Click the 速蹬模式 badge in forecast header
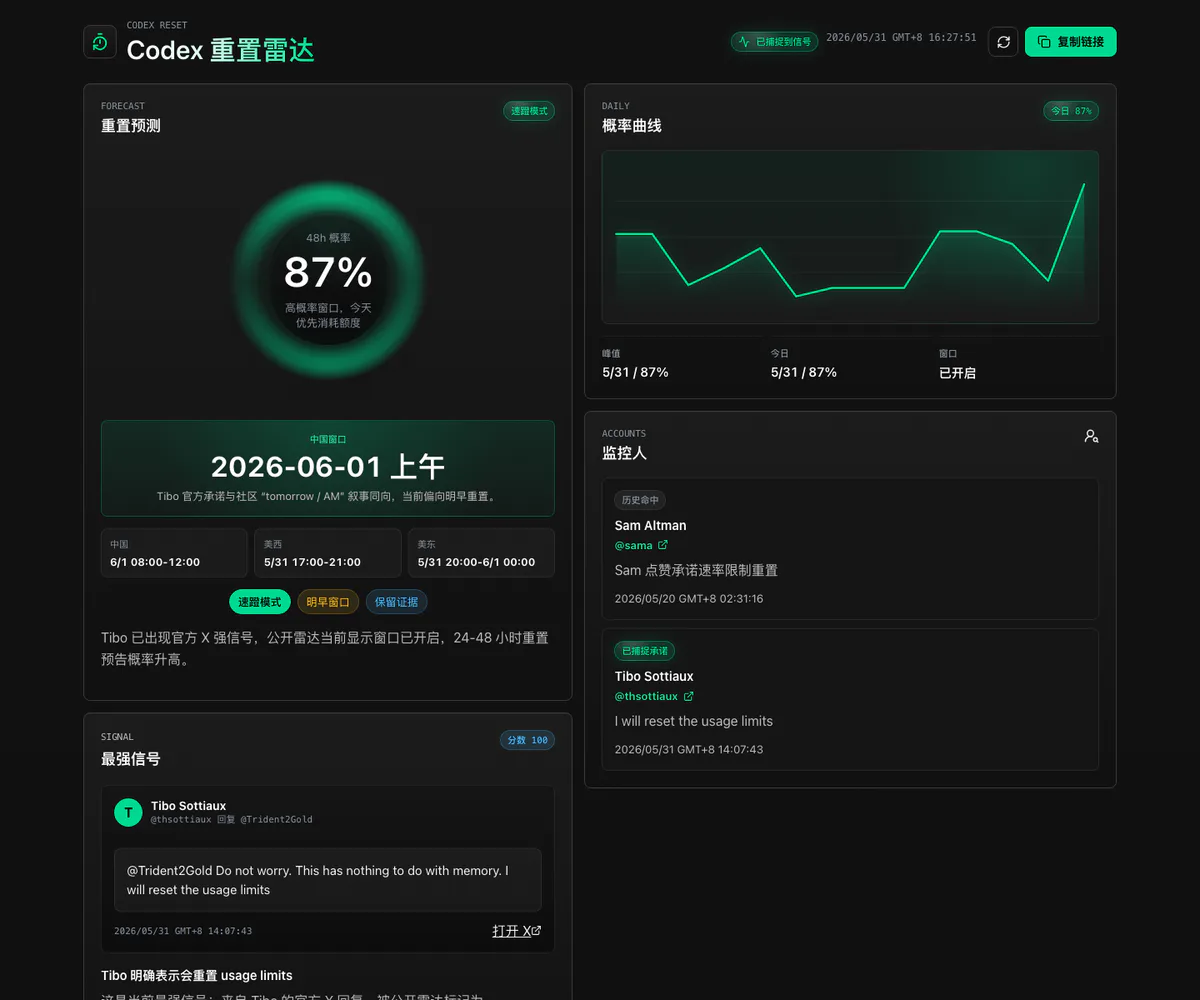The image size is (1200, 1000). coord(529,111)
